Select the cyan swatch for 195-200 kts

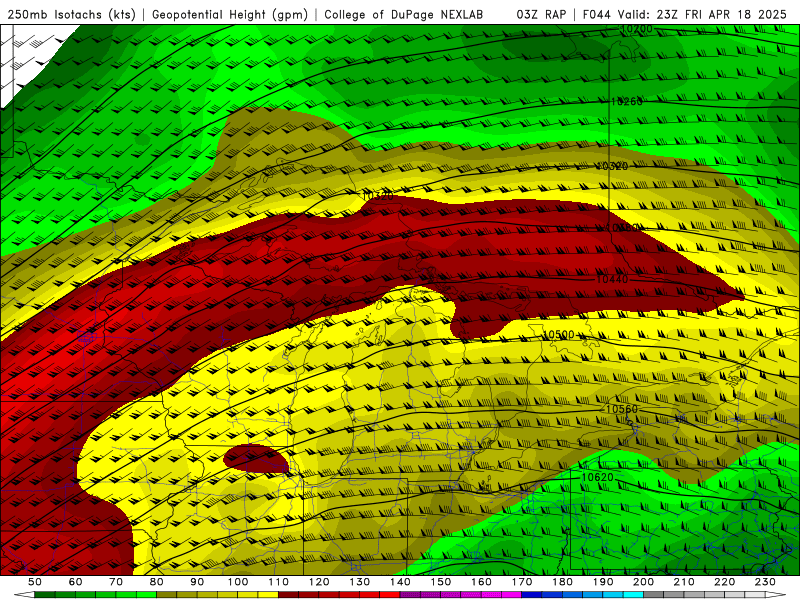pos(633,595)
